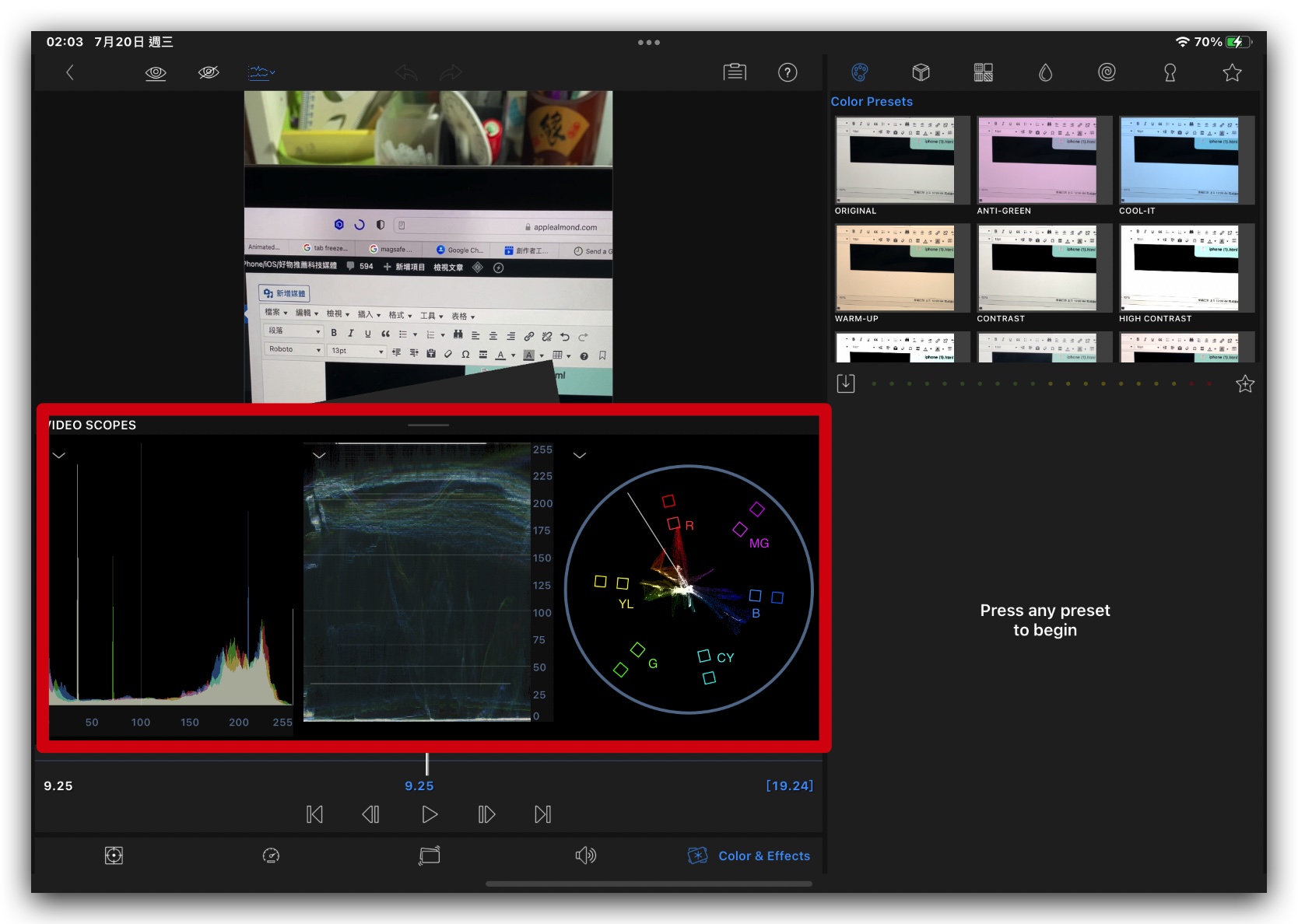The image size is (1298, 924).
Task: Select the Color & Effects tab
Action: coord(749,856)
